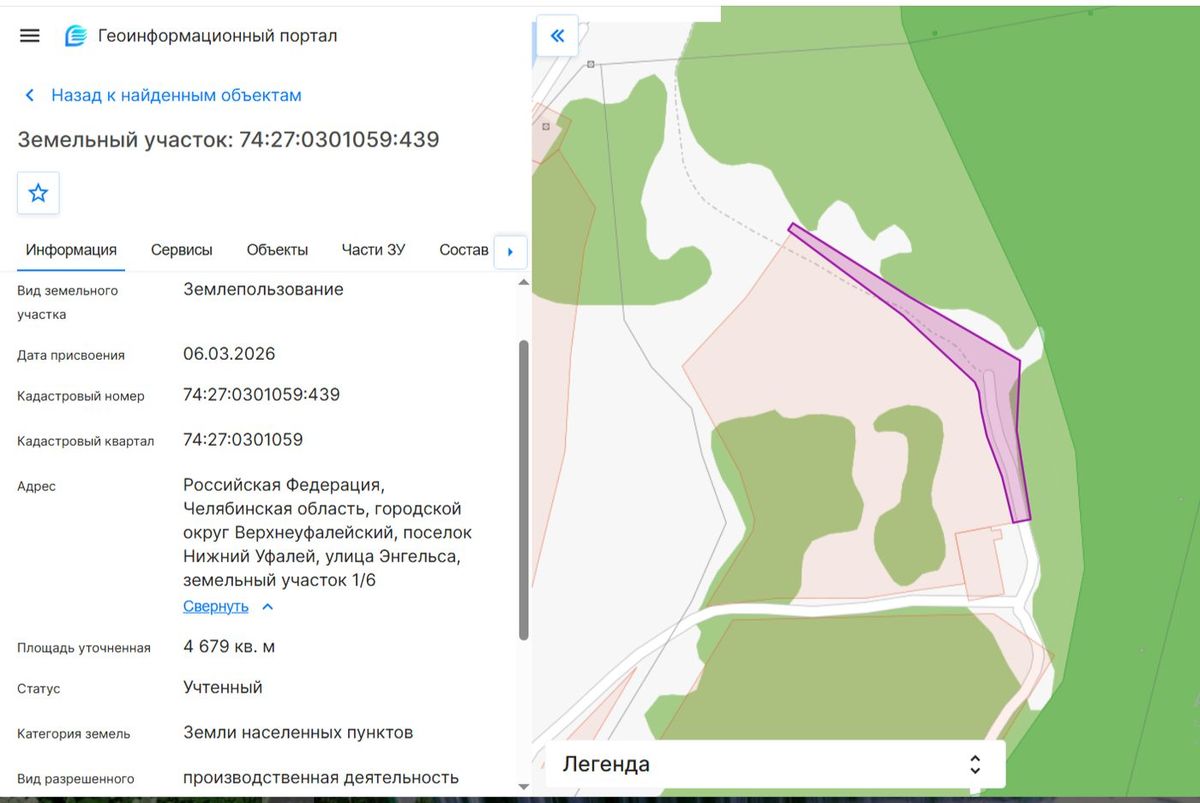This screenshot has width=1200, height=803.
Task: Select area value 4 679 кв. м
Action: (229, 647)
